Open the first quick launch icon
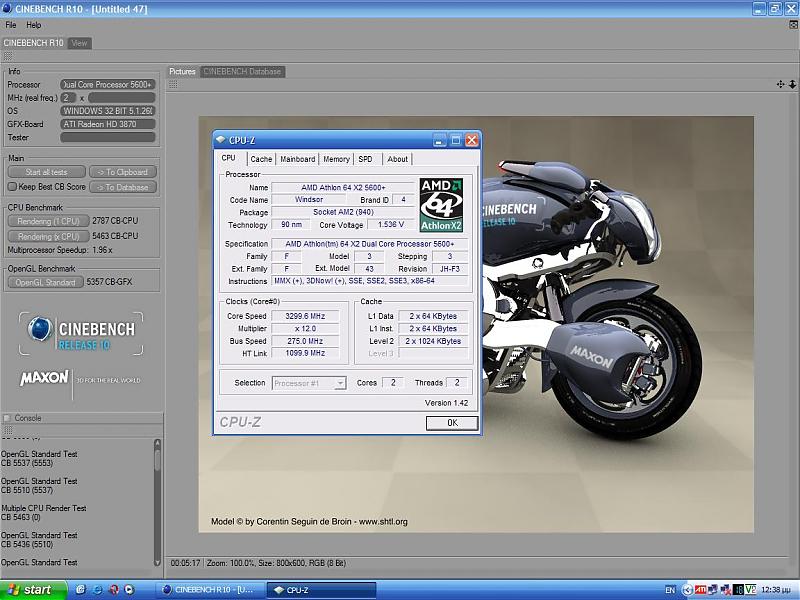This screenshot has height=600, width=800. (81, 589)
